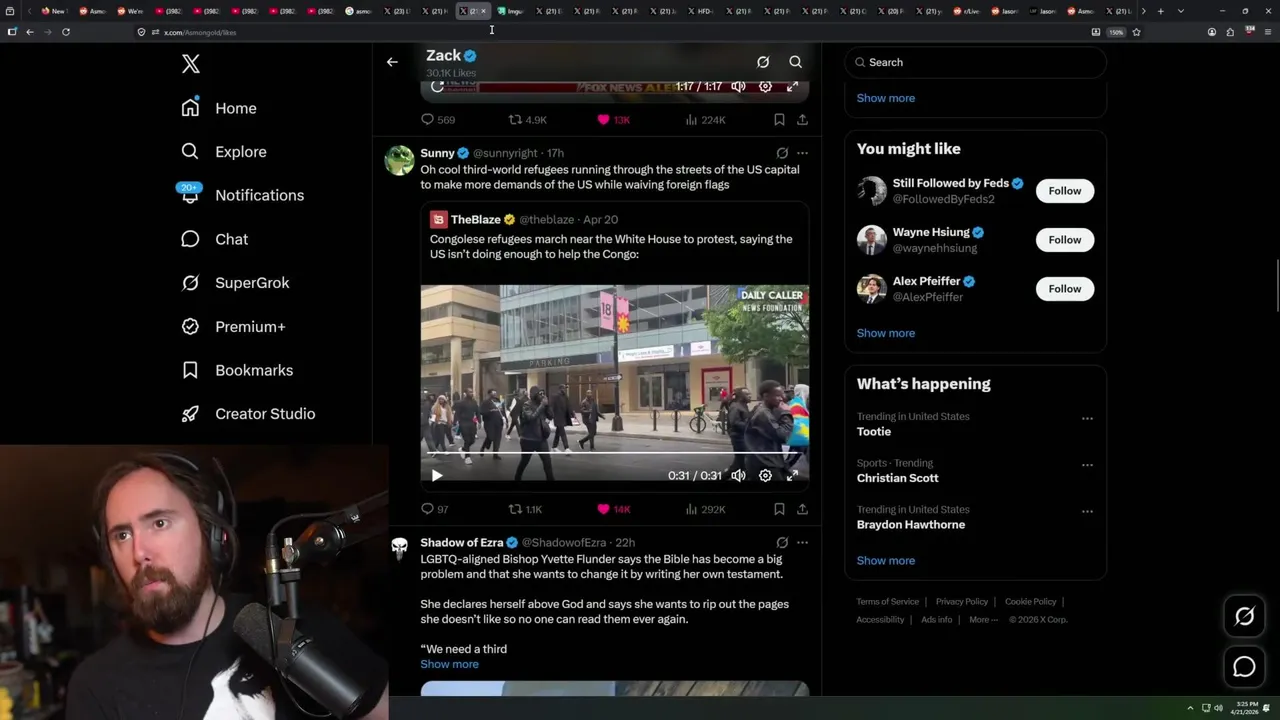Expand the More footer menu

click(x=983, y=620)
